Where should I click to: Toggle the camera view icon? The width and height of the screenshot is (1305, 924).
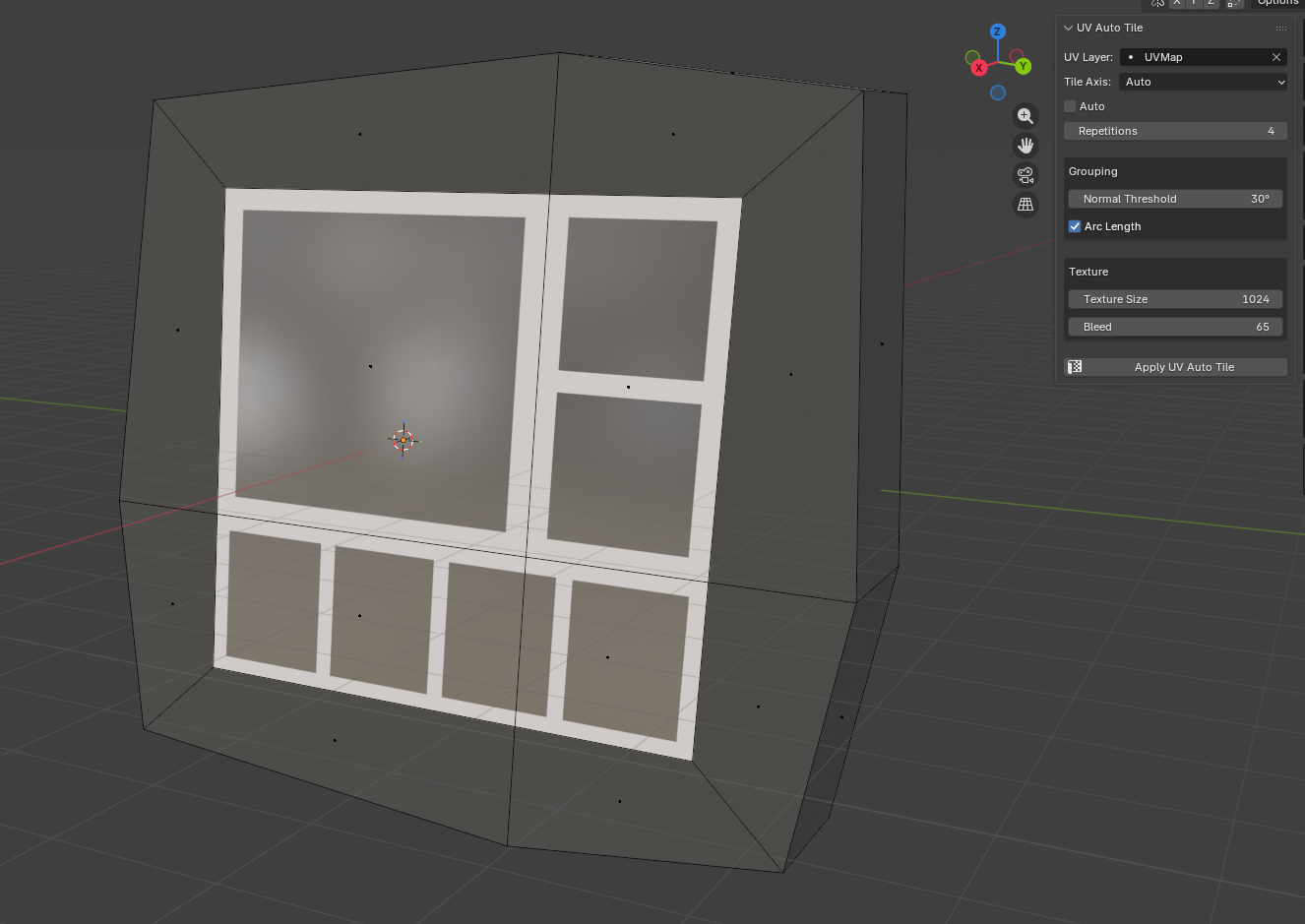coord(1025,175)
